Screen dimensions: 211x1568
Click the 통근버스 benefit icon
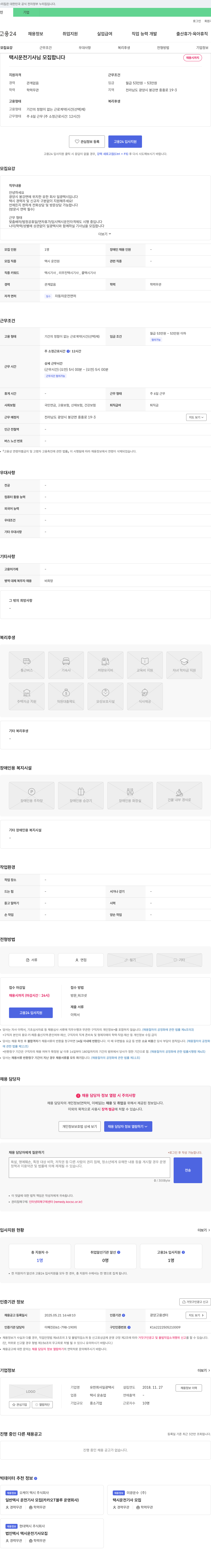[x=27, y=665]
